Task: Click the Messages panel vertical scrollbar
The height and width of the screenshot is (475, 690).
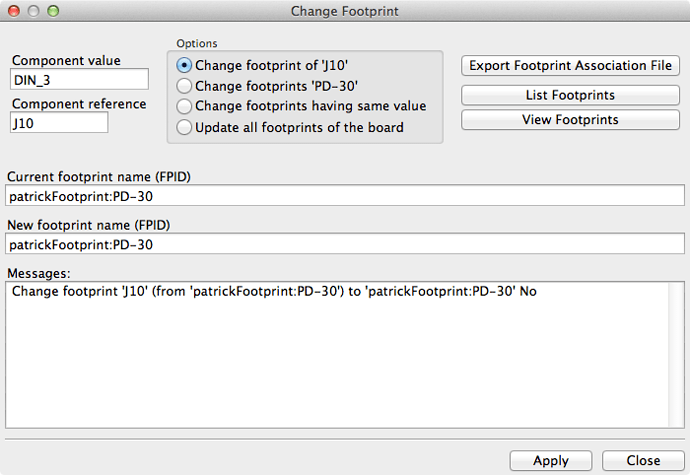Action: (x=676, y=355)
